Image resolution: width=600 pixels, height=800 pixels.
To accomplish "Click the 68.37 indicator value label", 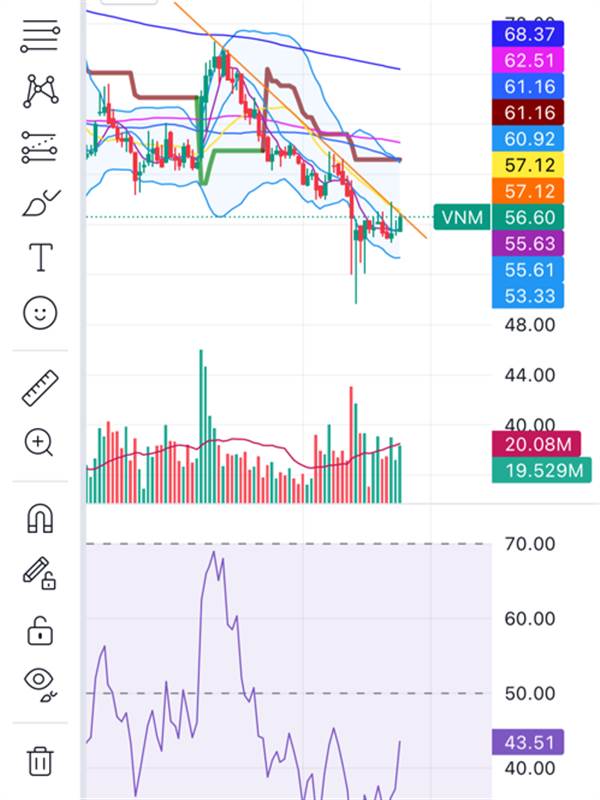I will [528, 34].
